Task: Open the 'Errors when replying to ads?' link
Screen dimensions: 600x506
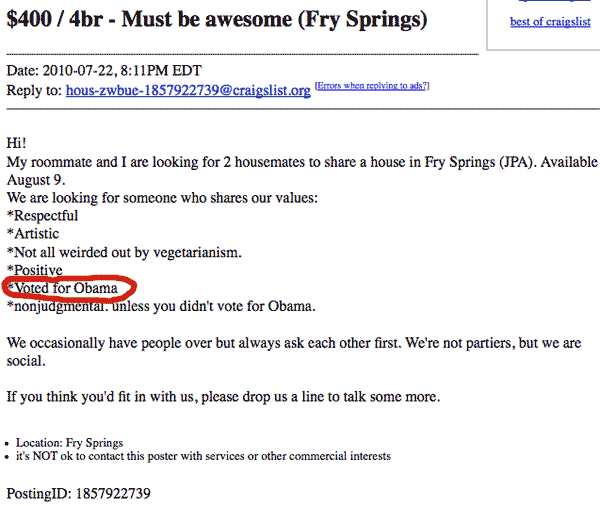Action: point(372,86)
